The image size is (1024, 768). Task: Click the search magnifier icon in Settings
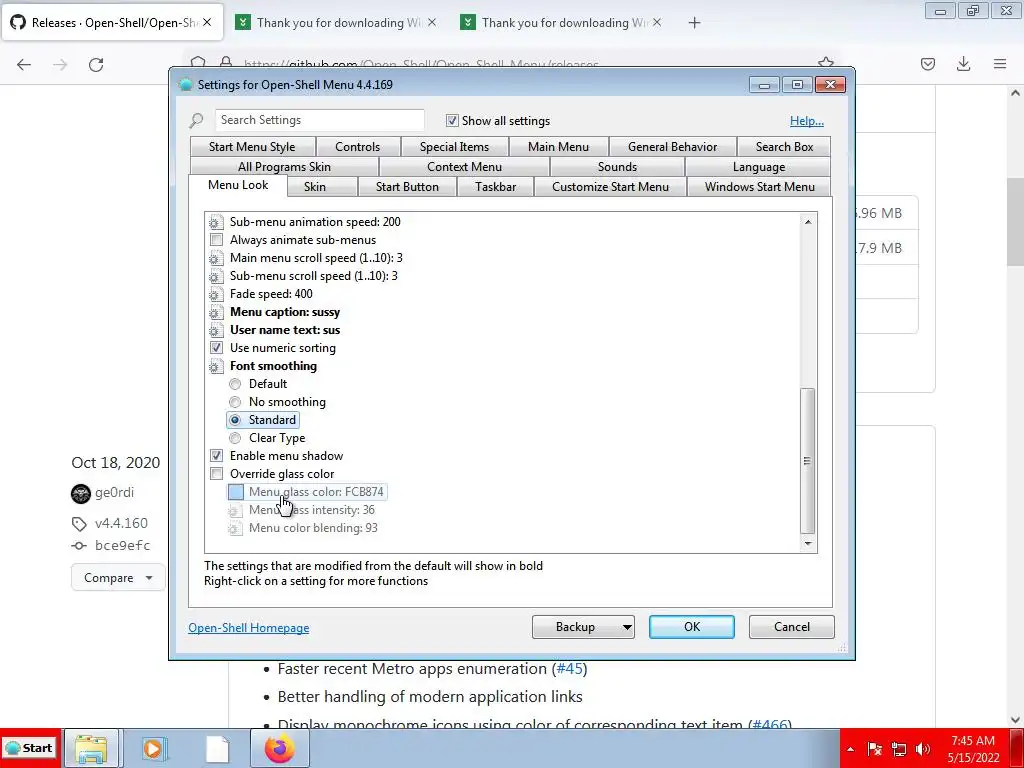point(197,121)
